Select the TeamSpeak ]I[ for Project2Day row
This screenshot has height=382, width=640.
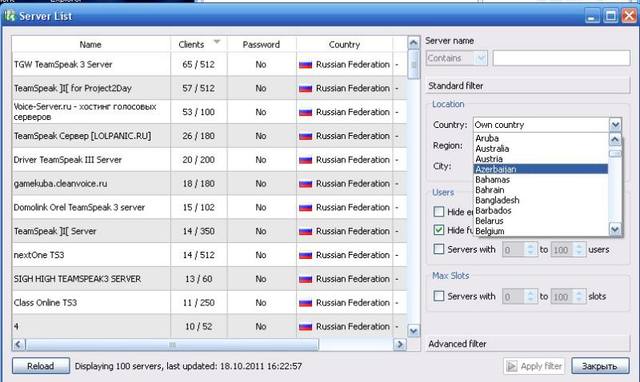click(210, 88)
